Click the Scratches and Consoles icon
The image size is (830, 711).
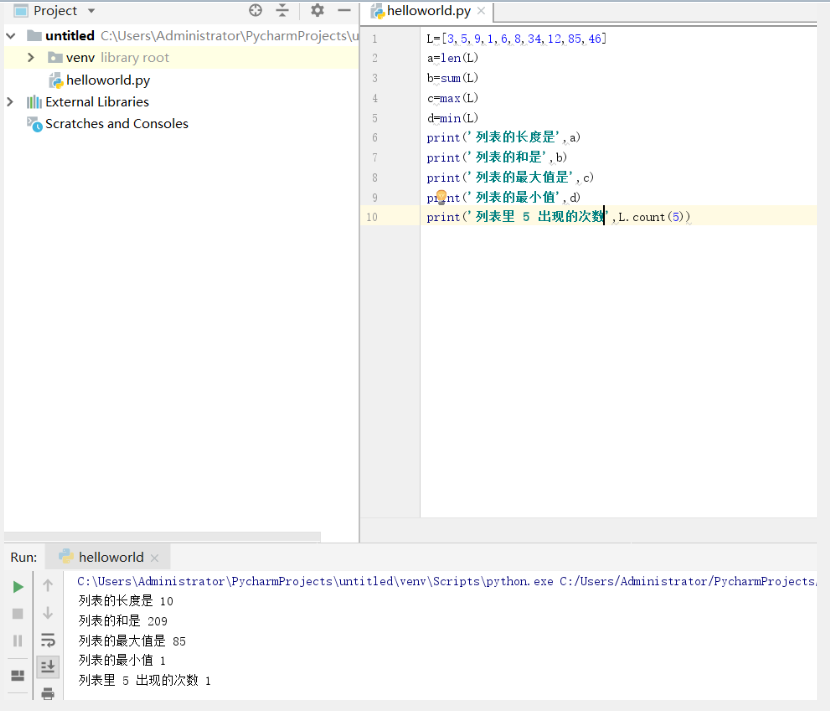point(35,124)
